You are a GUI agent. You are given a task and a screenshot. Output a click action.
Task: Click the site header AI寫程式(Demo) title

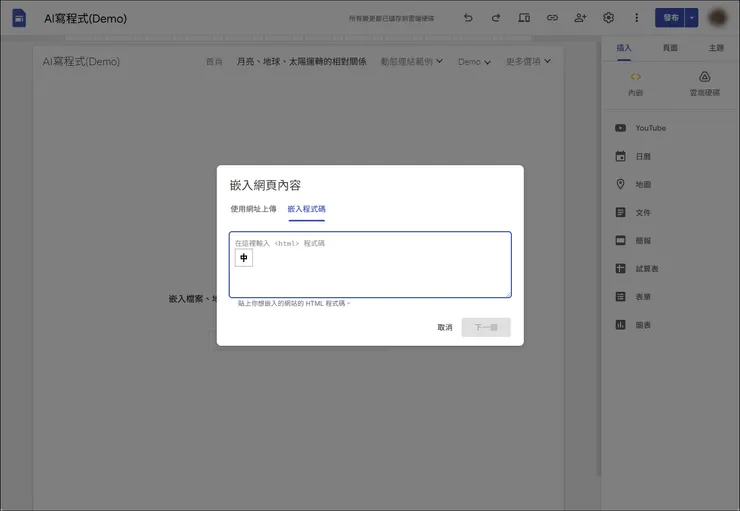(81, 61)
